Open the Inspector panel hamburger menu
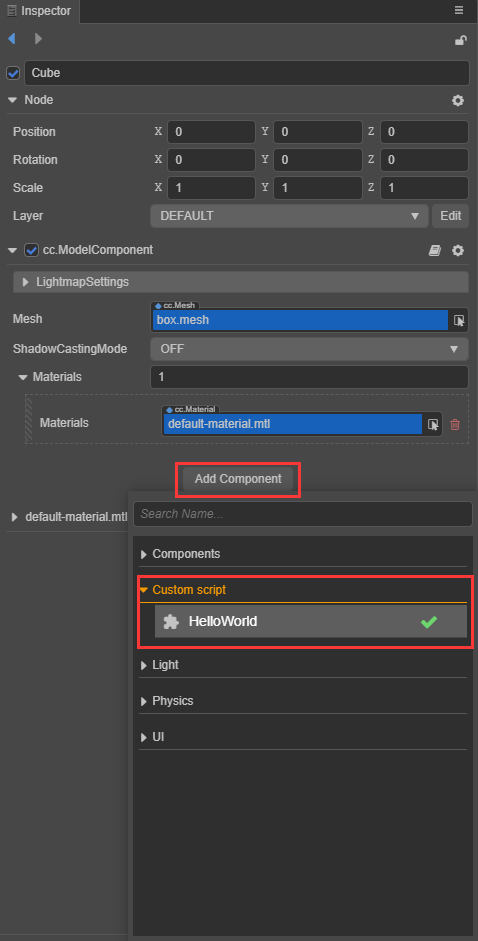478x941 pixels. (x=459, y=10)
